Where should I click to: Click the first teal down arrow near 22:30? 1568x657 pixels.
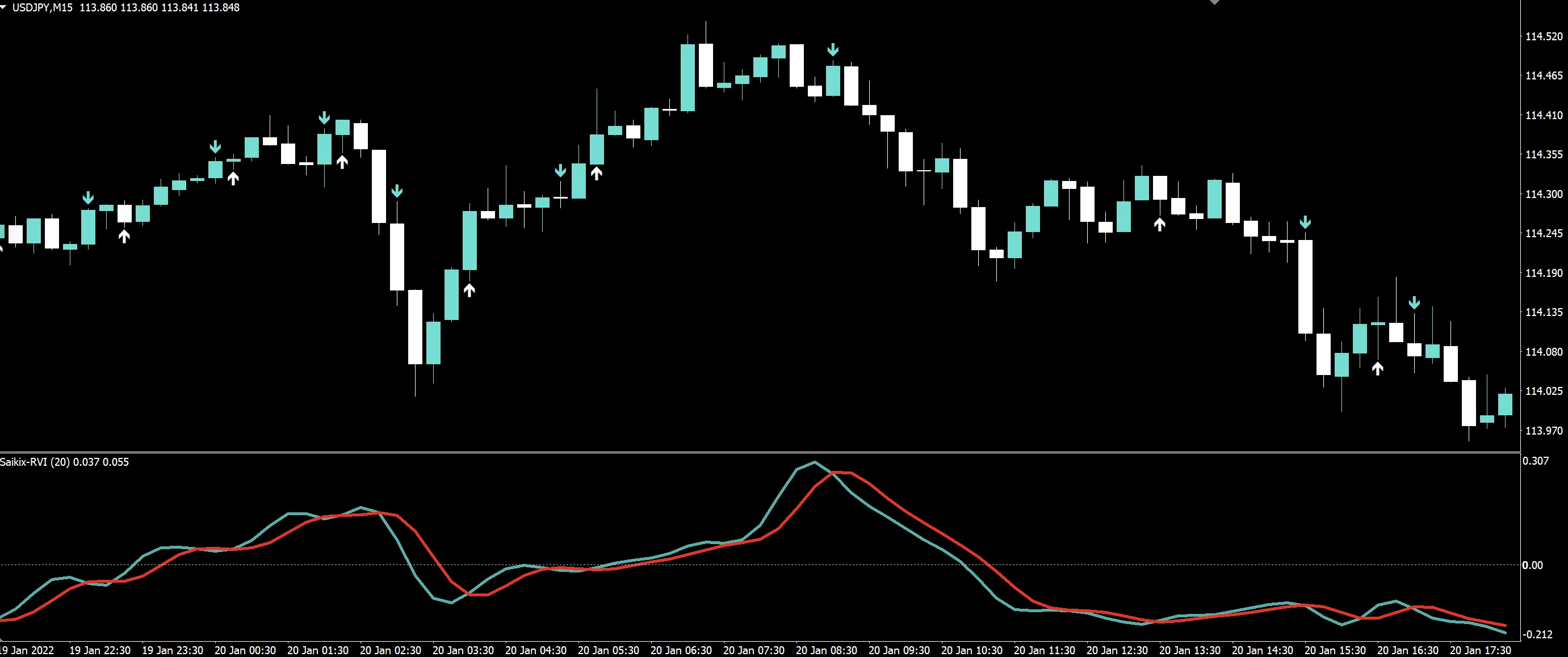[88, 197]
